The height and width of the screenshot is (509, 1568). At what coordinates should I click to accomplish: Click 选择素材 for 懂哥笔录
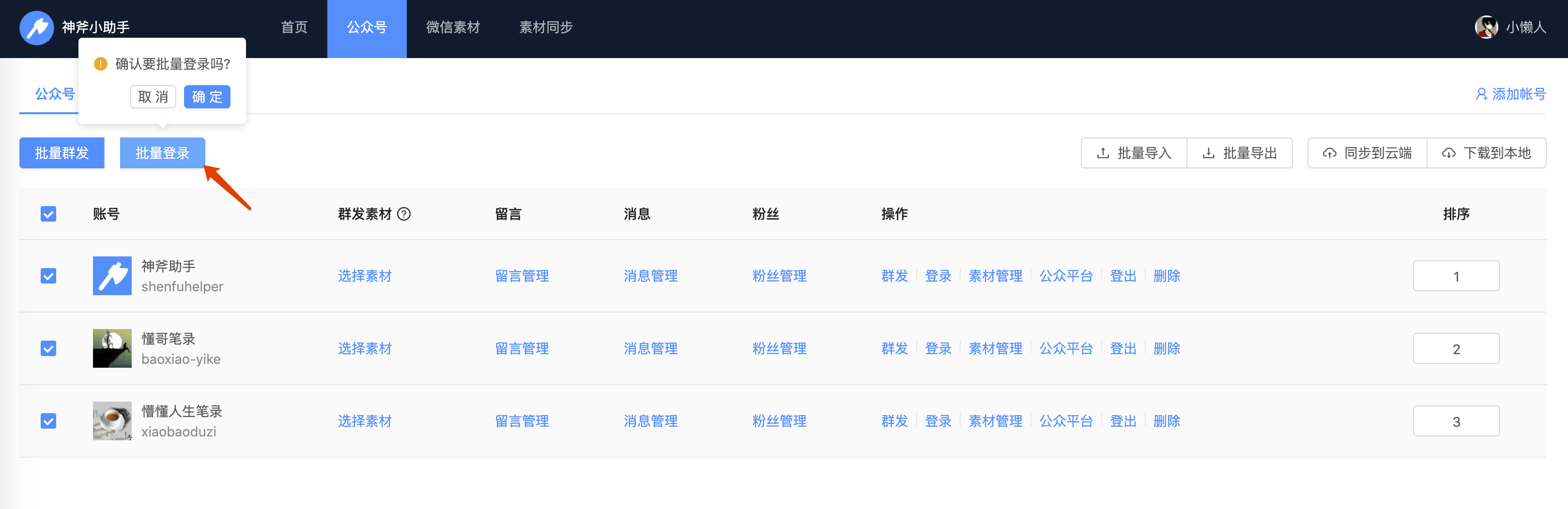(365, 348)
